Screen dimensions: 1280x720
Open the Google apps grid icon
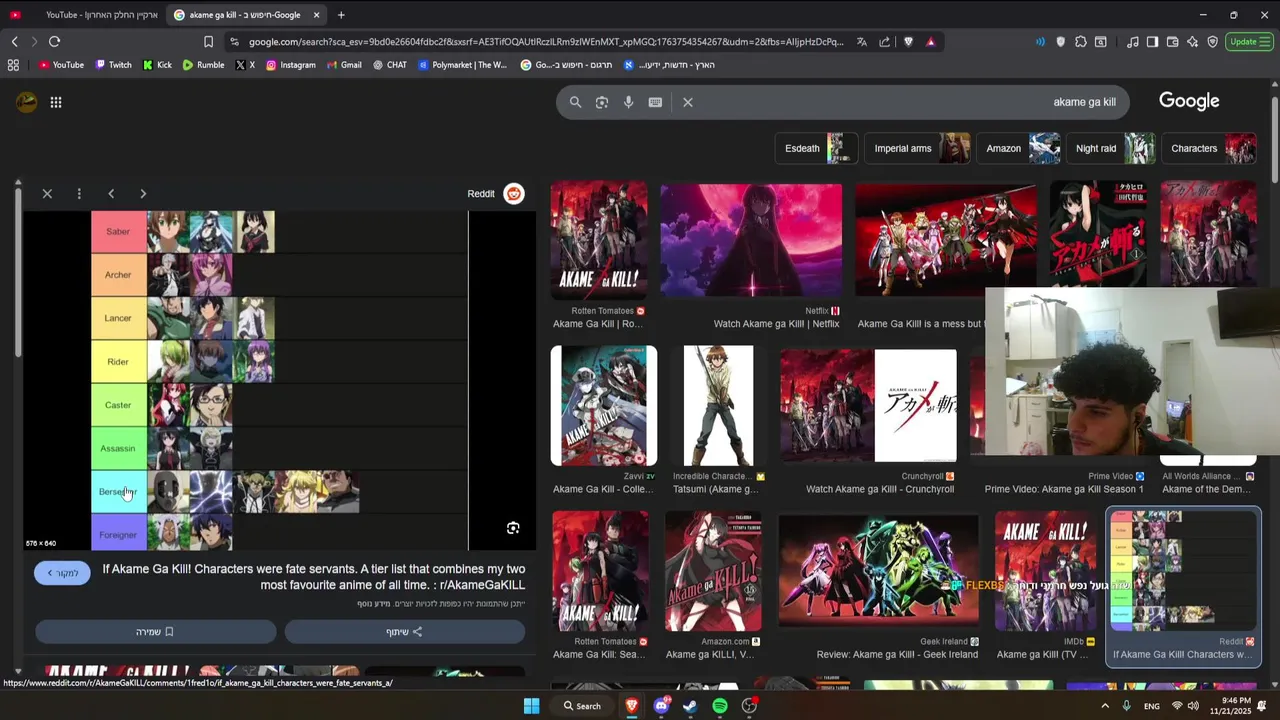pyautogui.click(x=56, y=102)
